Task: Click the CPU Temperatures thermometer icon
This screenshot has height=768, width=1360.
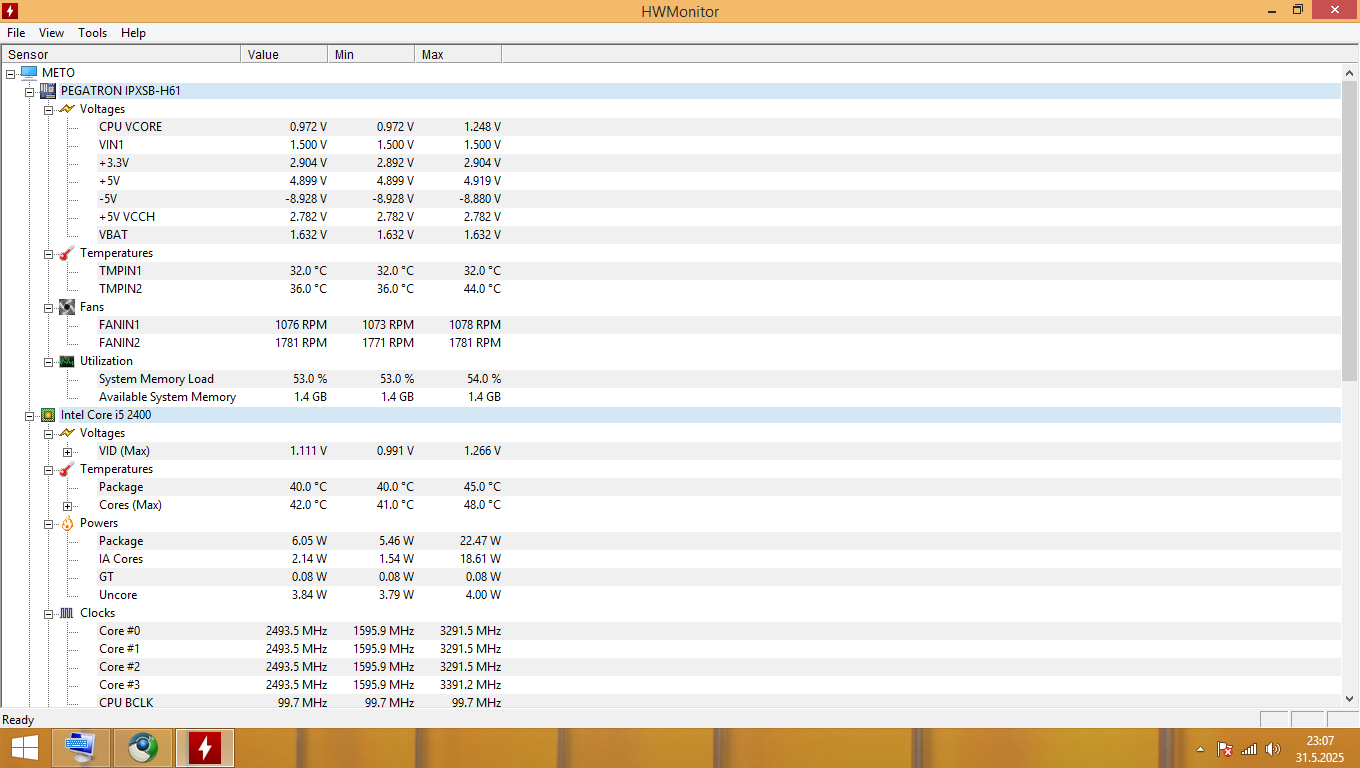Action: click(x=67, y=469)
